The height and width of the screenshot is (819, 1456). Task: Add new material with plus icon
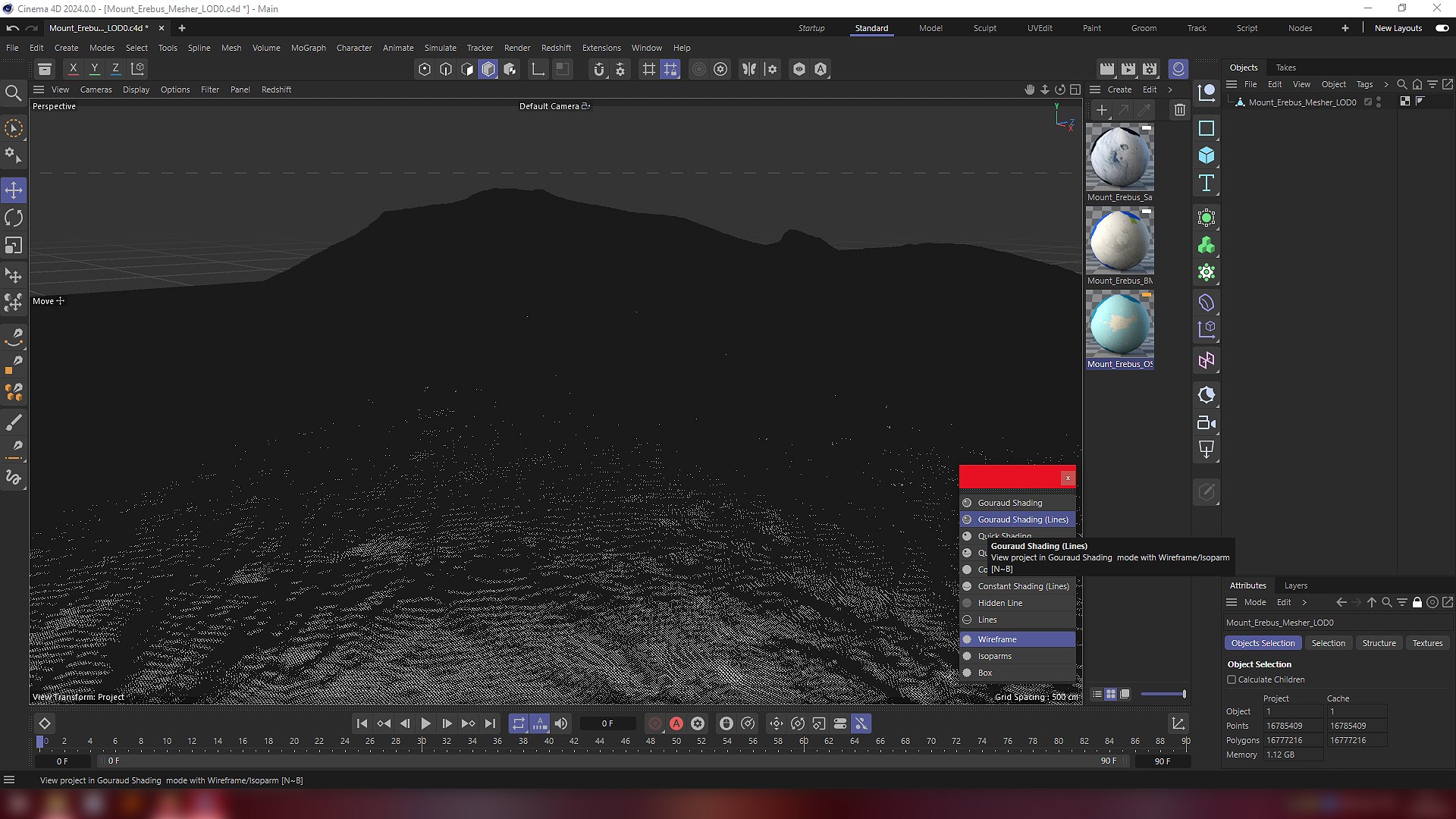coord(1102,110)
